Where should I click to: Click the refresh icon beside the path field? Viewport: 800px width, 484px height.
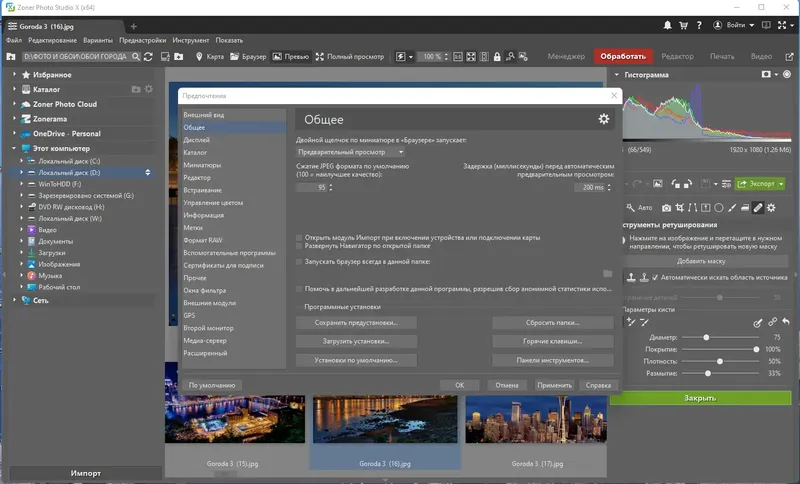[x=149, y=57]
